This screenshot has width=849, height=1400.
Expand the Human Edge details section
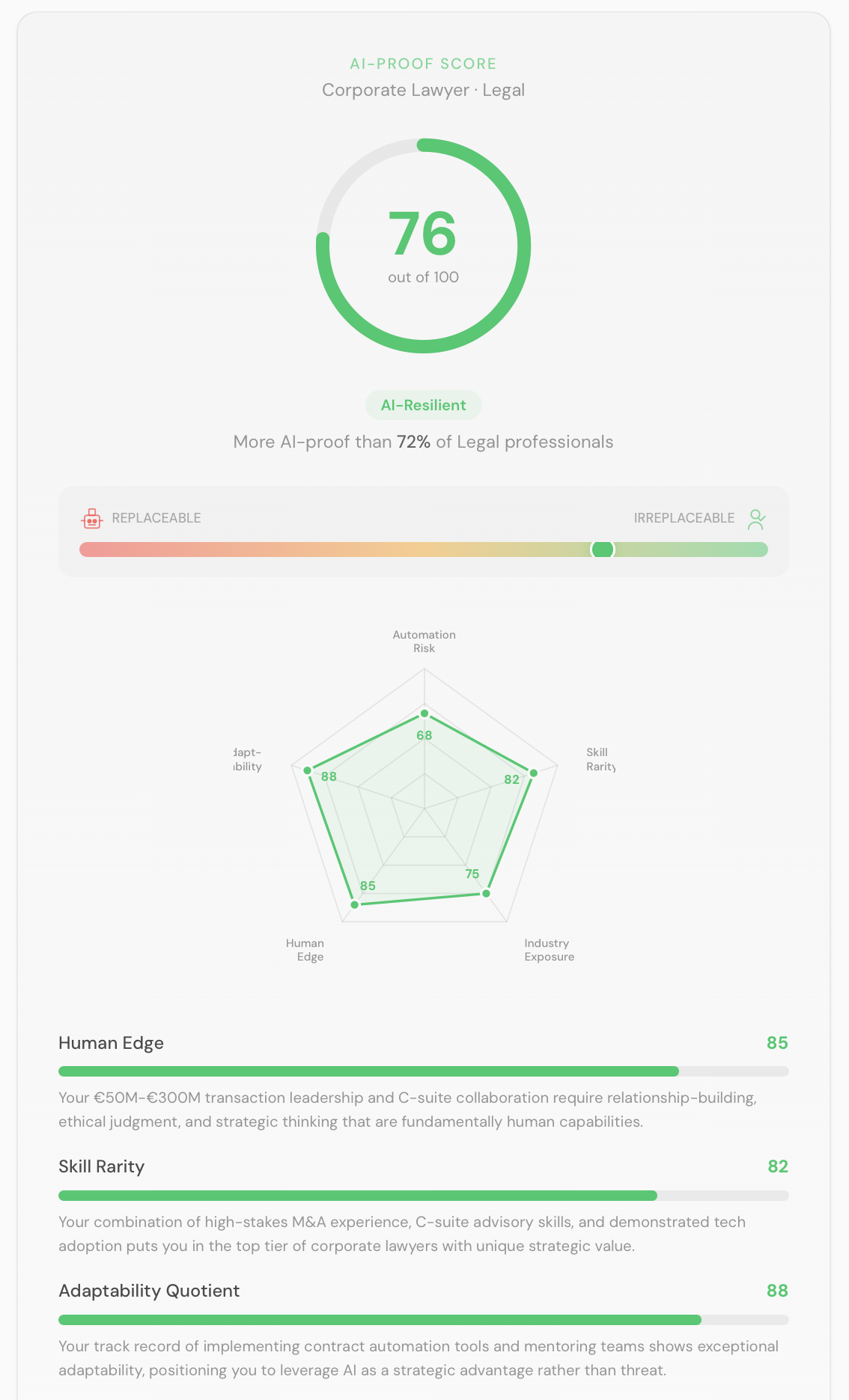point(111,1043)
